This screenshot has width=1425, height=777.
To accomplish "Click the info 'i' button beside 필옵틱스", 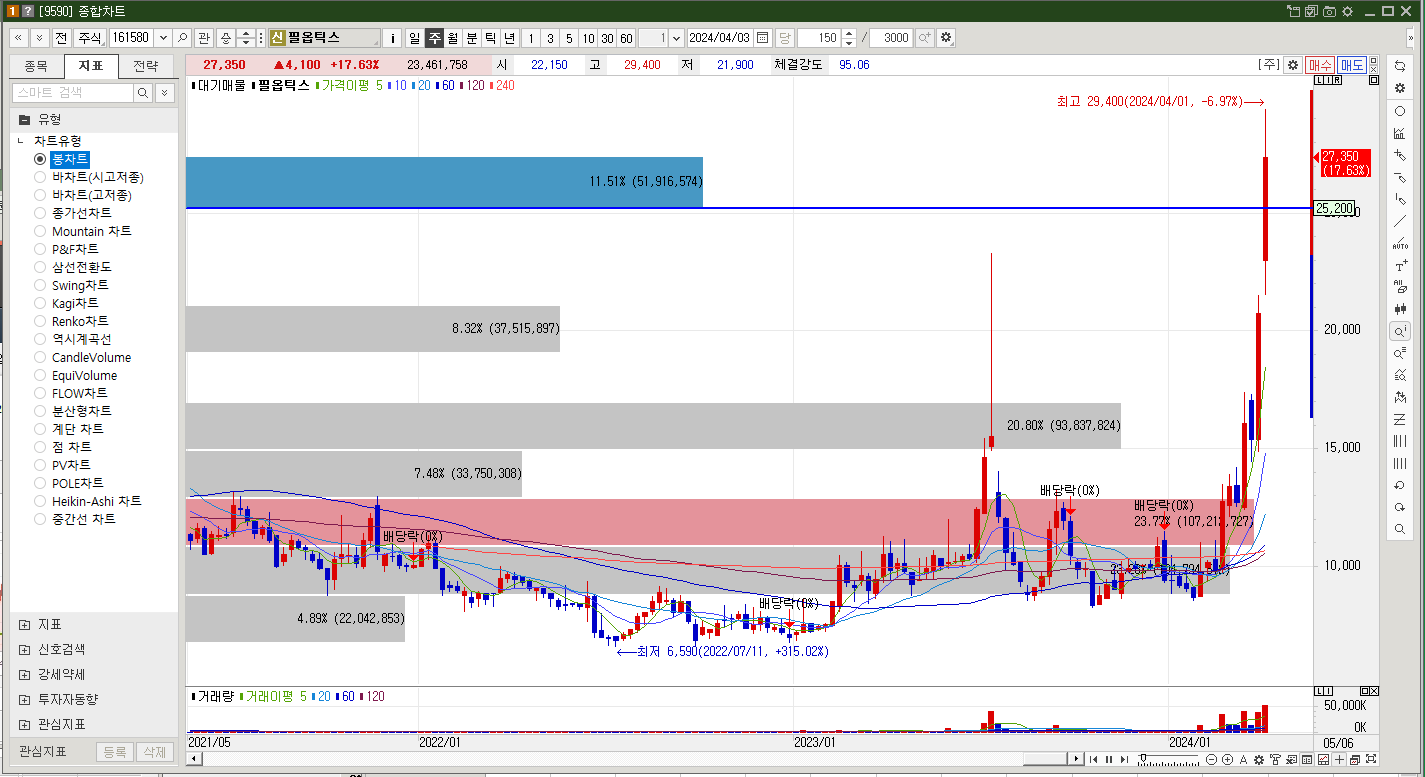I will [393, 38].
